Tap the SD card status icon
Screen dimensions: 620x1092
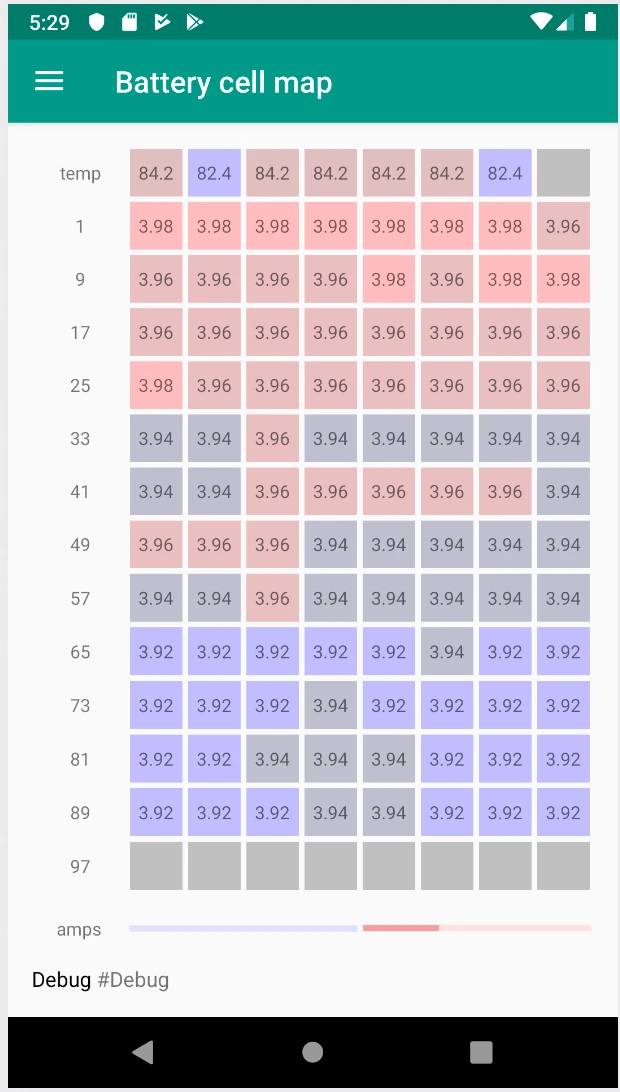click(x=129, y=22)
